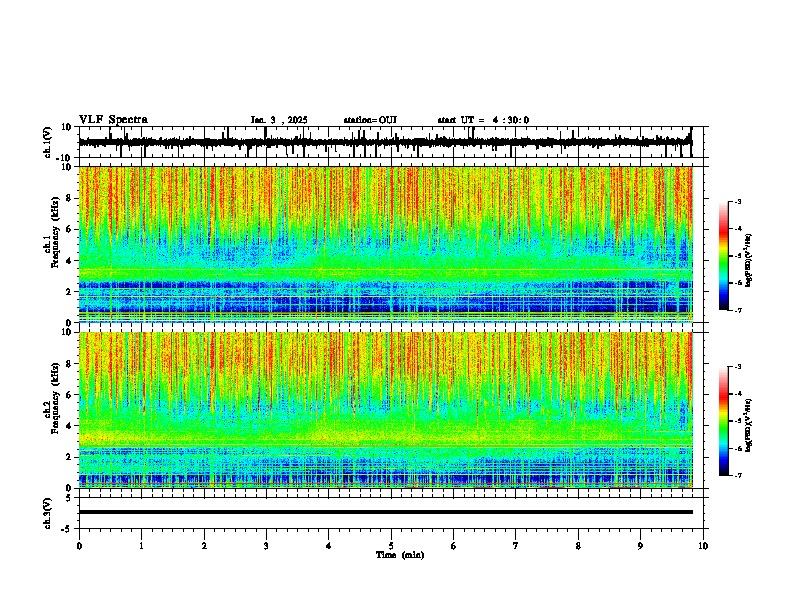Viewport: 792px width, 612px height.
Task: Click the "10" tick label on the time axis
Action: tap(703, 546)
